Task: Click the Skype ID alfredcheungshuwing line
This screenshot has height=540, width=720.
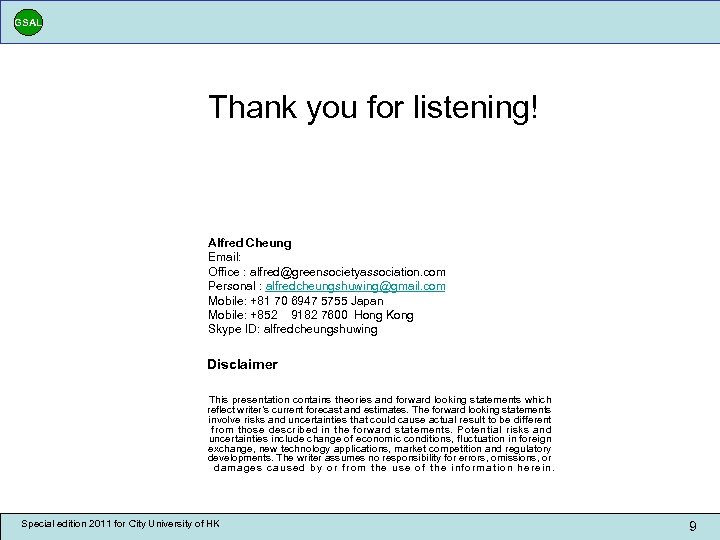Action: (x=292, y=329)
